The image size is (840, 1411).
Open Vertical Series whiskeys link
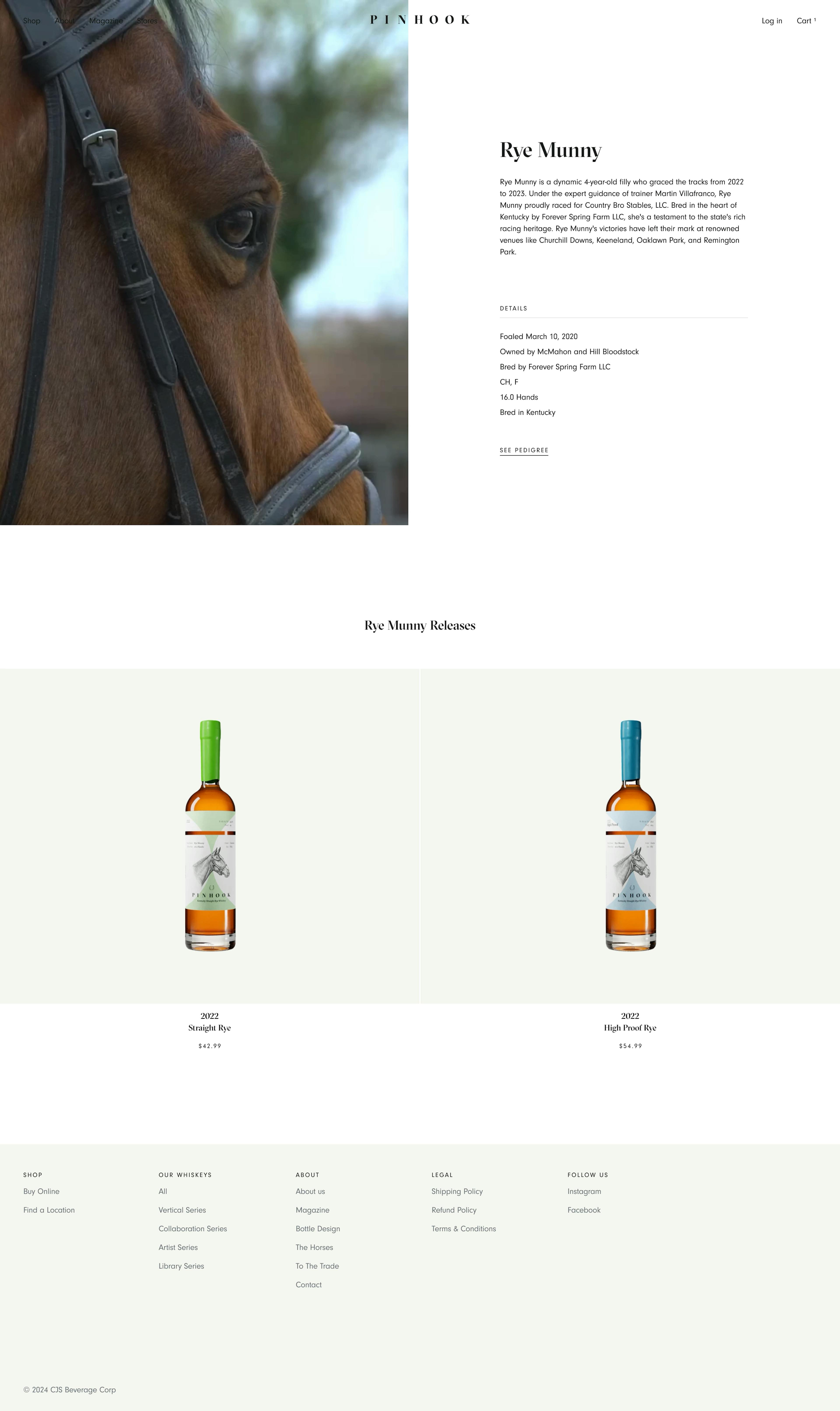(182, 1210)
